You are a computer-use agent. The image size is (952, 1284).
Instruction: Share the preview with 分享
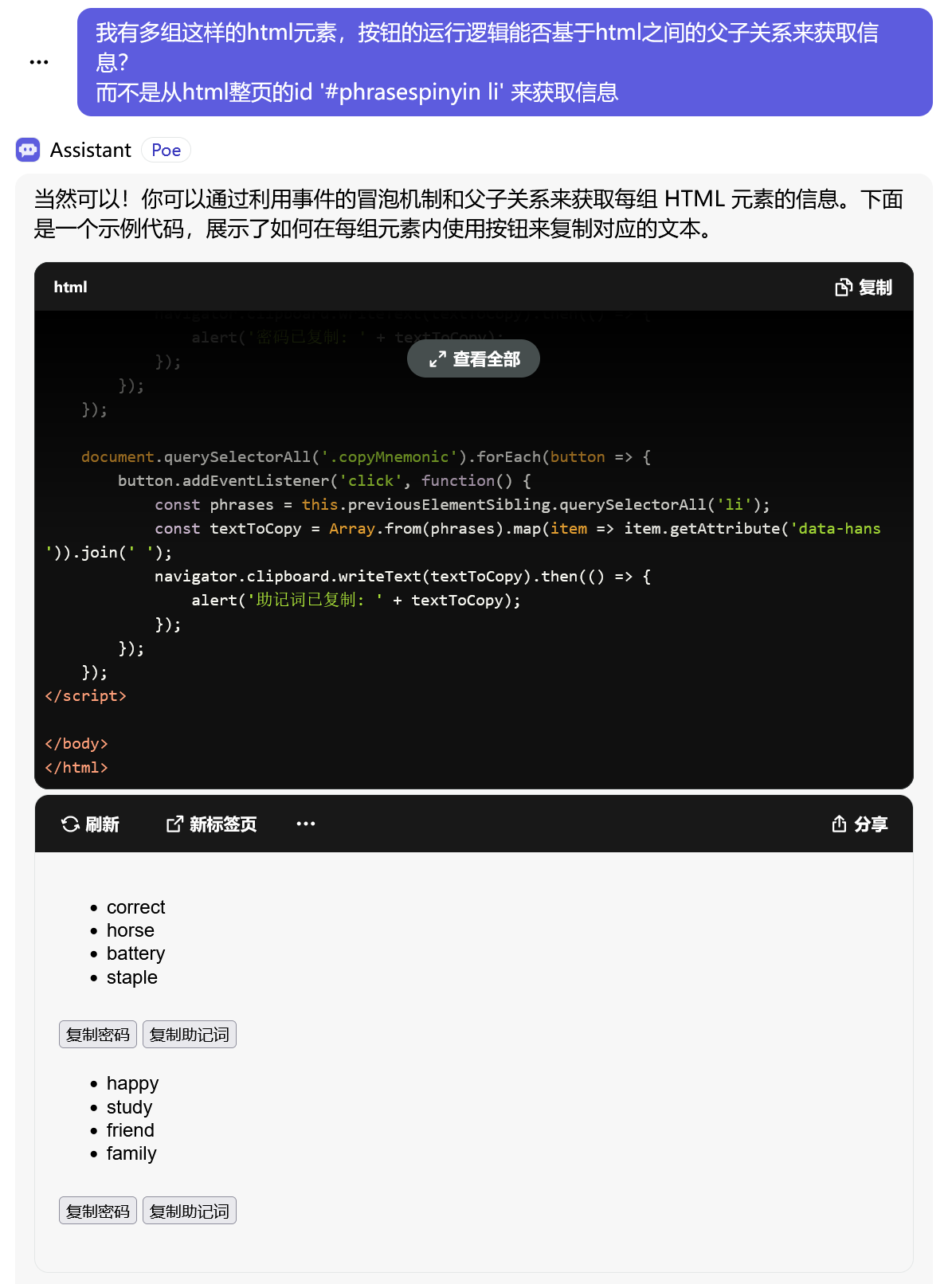point(859,824)
